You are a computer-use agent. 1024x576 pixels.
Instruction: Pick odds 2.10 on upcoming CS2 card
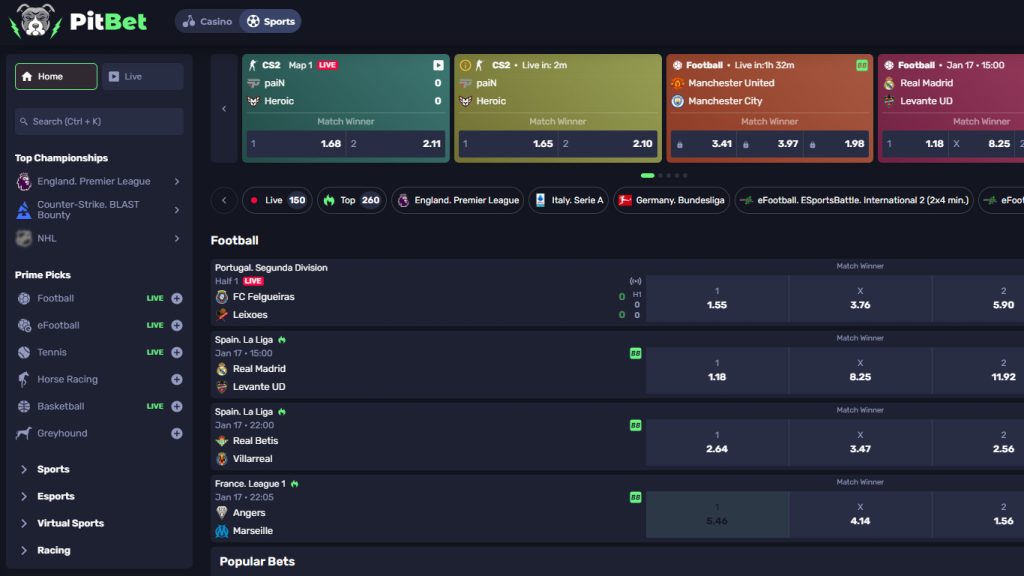(x=608, y=144)
